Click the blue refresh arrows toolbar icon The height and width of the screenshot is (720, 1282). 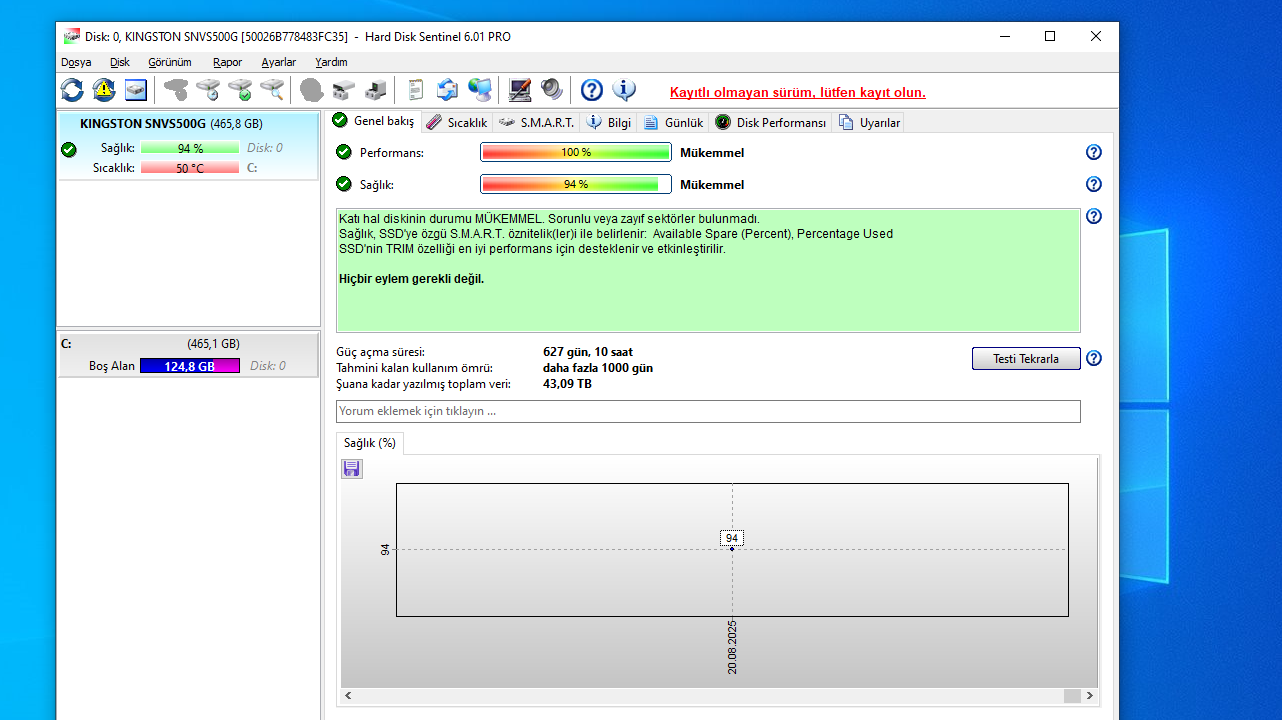[x=72, y=90]
